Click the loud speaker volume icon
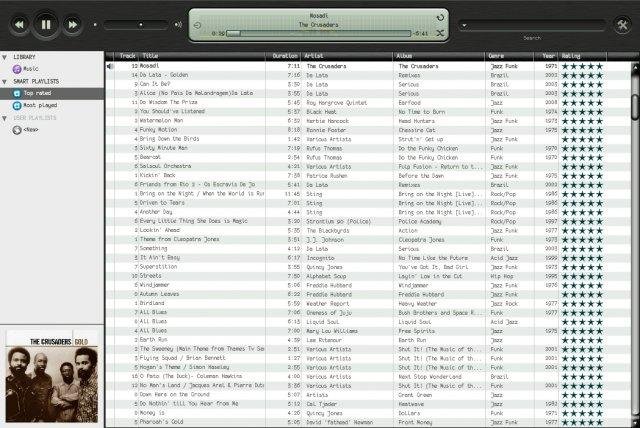This screenshot has width=640, height=428. pyautogui.click(x=177, y=24)
